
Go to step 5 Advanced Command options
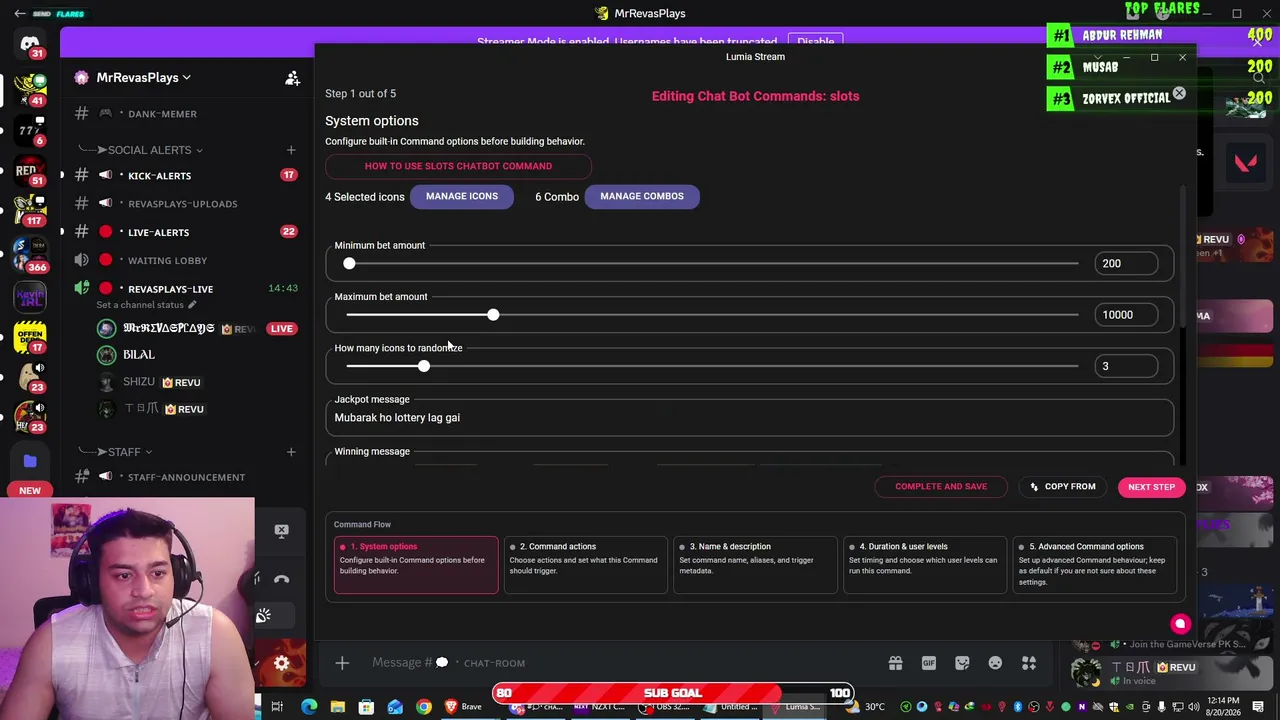point(1095,565)
